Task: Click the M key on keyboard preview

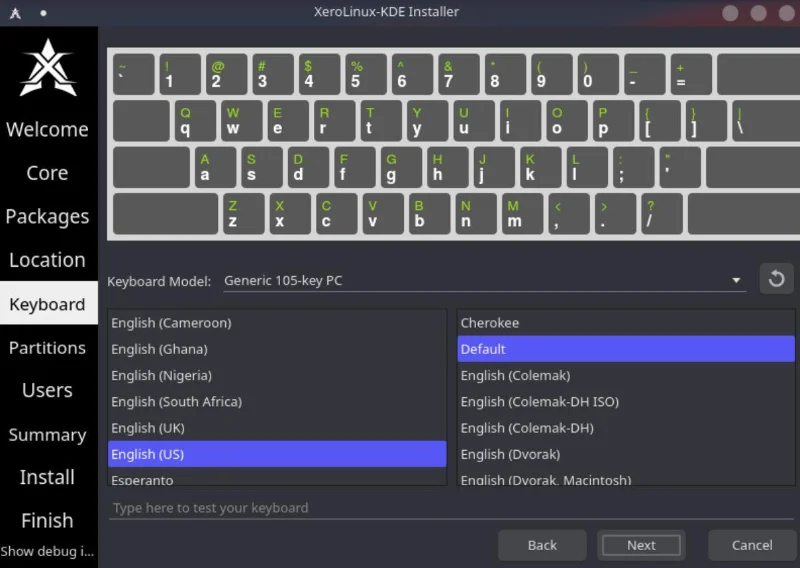Action: coord(522,214)
